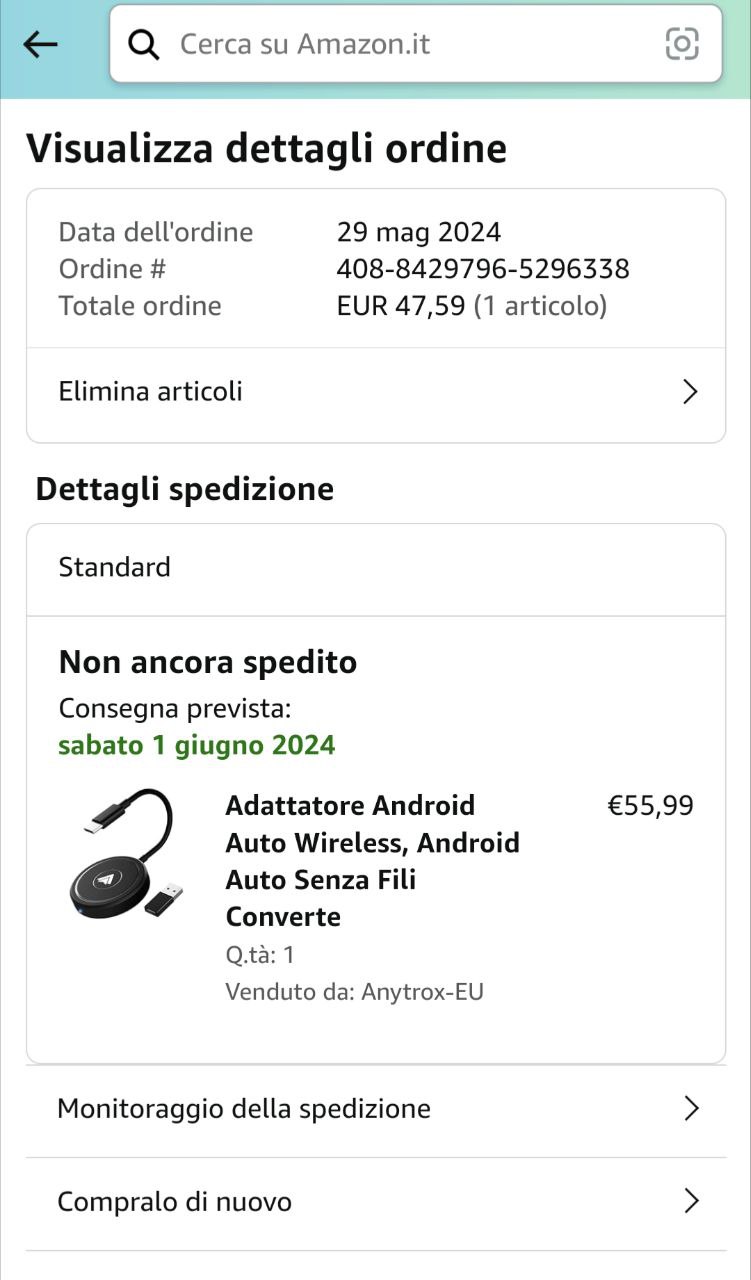Tap the €55,99 item price
The width and height of the screenshot is (751, 1280).
click(650, 806)
